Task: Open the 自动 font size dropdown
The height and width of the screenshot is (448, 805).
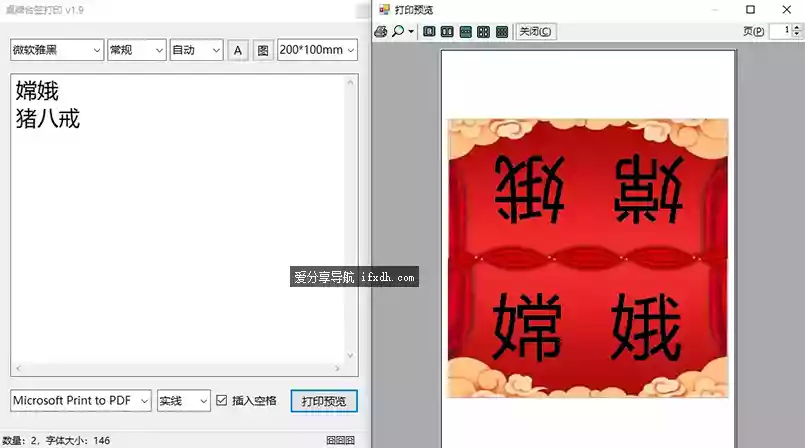Action: click(x=197, y=50)
